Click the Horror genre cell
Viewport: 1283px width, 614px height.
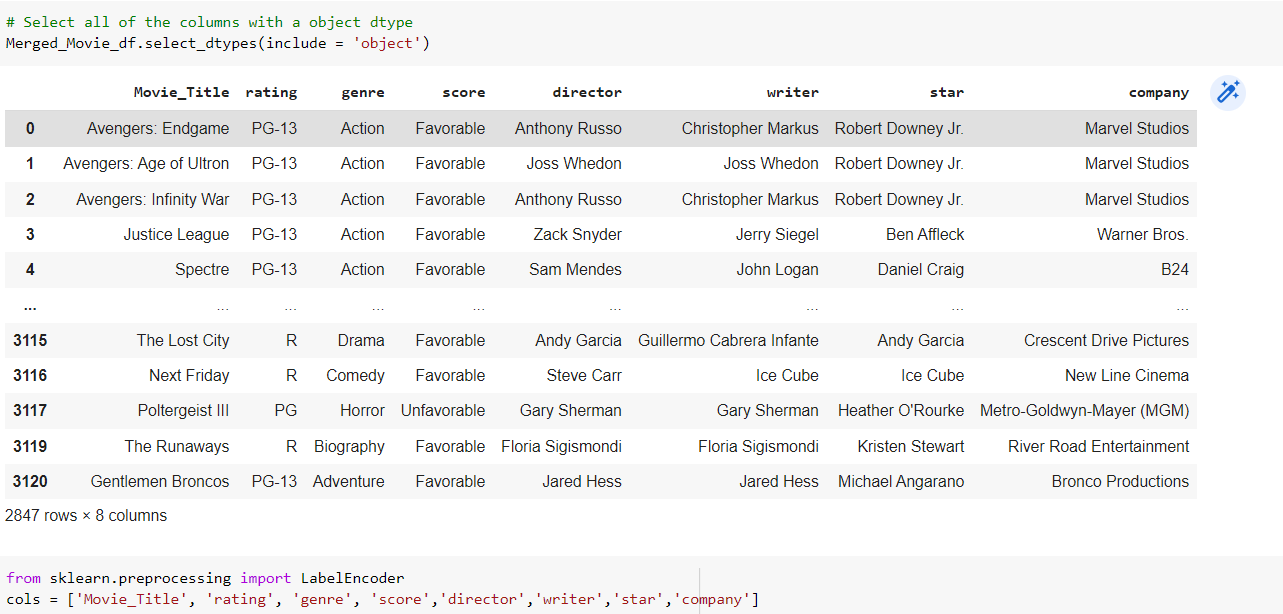362,410
